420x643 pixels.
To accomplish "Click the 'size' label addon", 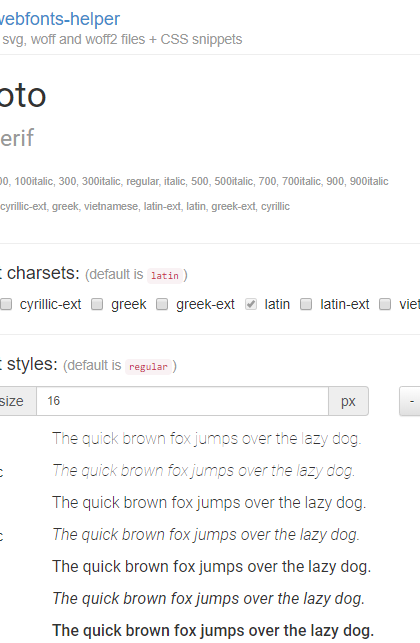I will (x=14, y=401).
